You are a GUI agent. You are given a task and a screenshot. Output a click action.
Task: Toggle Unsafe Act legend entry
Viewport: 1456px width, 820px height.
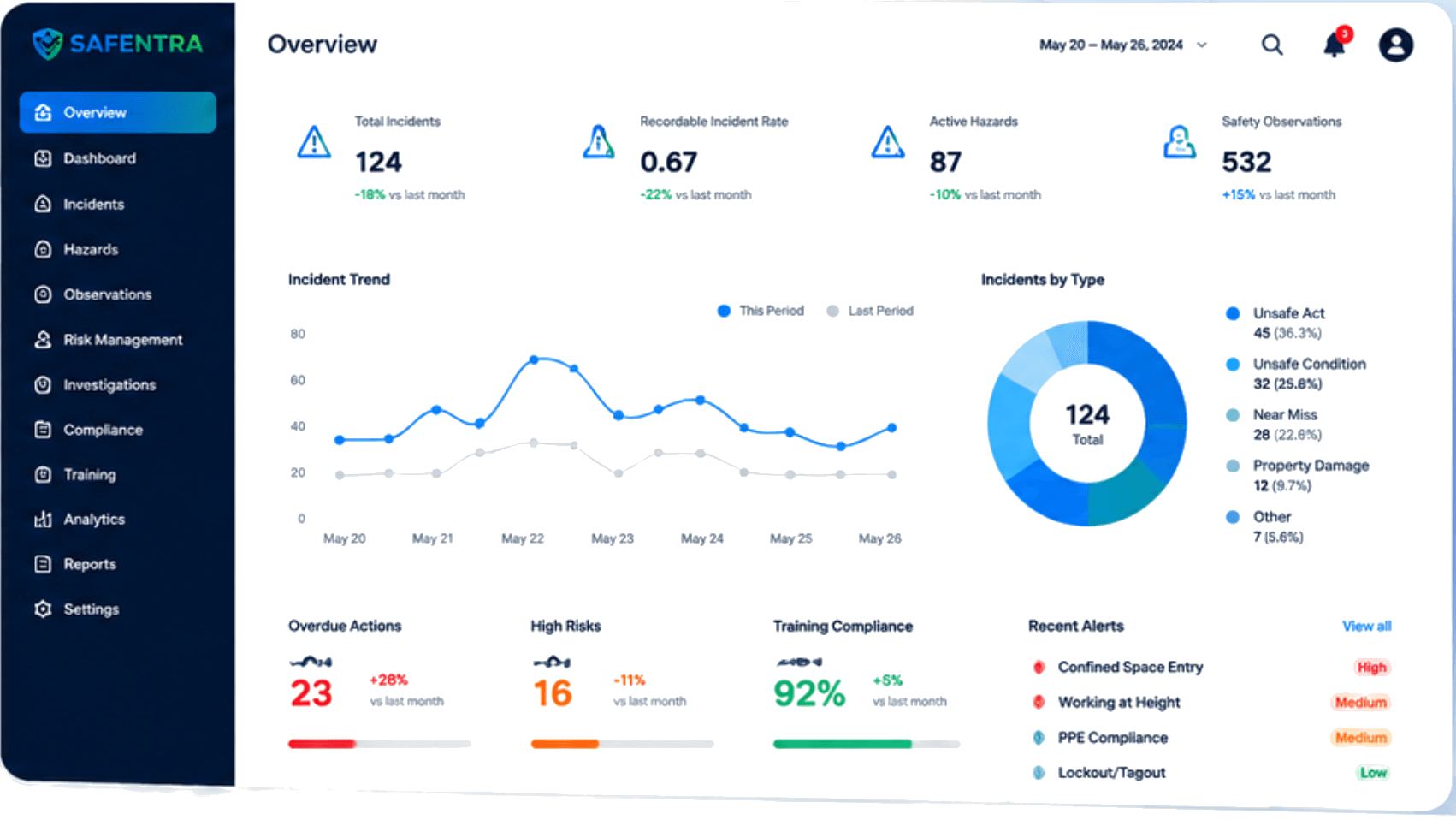click(1275, 323)
